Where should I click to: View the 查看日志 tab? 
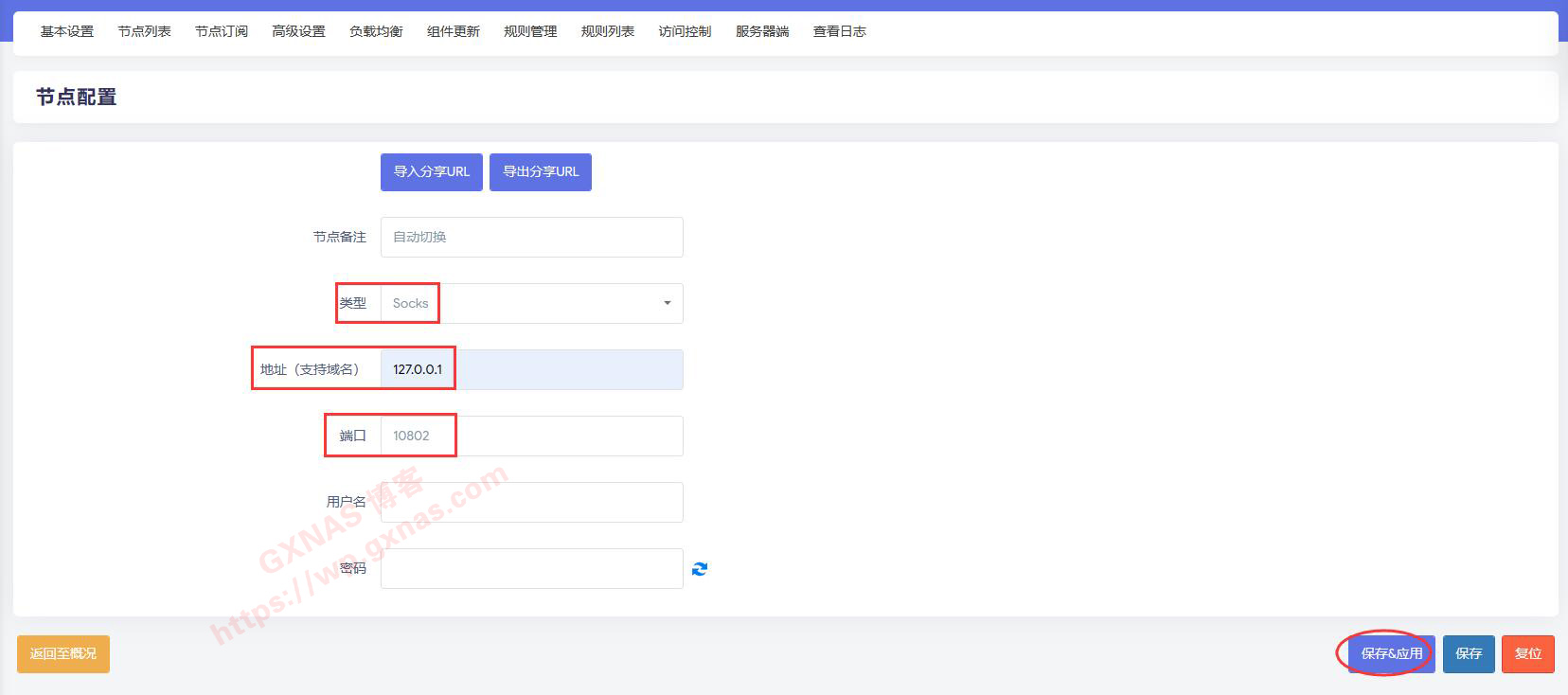(839, 31)
